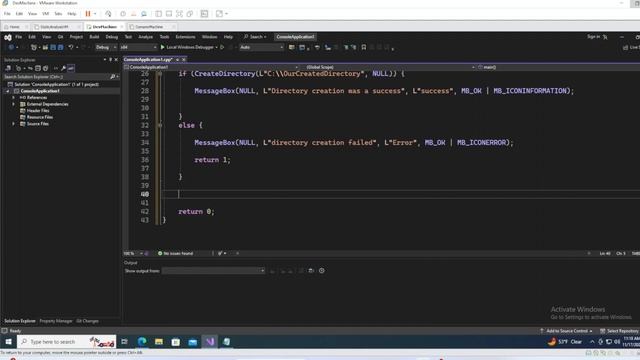640x360 pixels.
Task: Switch to the VMware Home tab
Action: coord(14,27)
